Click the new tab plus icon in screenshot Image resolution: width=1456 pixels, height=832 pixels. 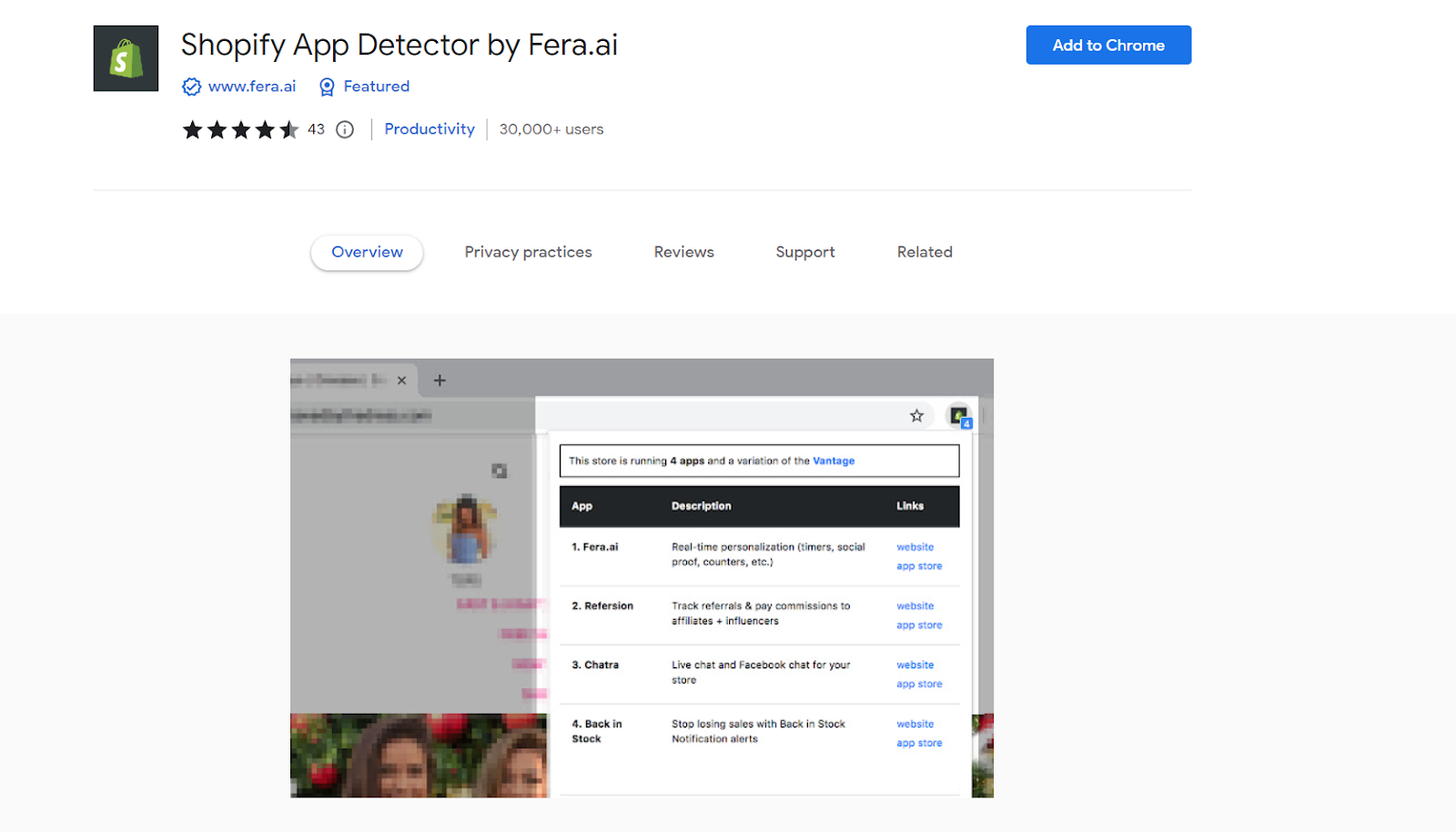[x=440, y=380]
